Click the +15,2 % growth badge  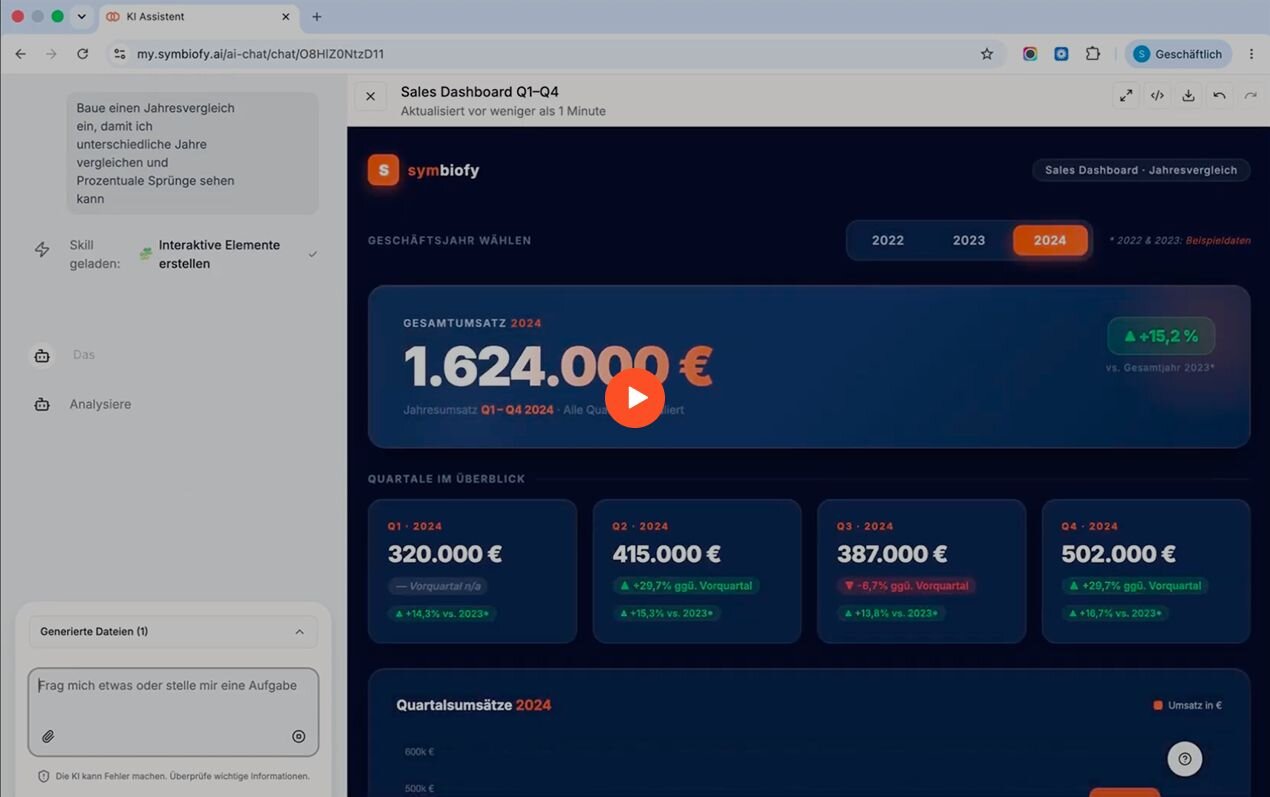[1161, 336]
